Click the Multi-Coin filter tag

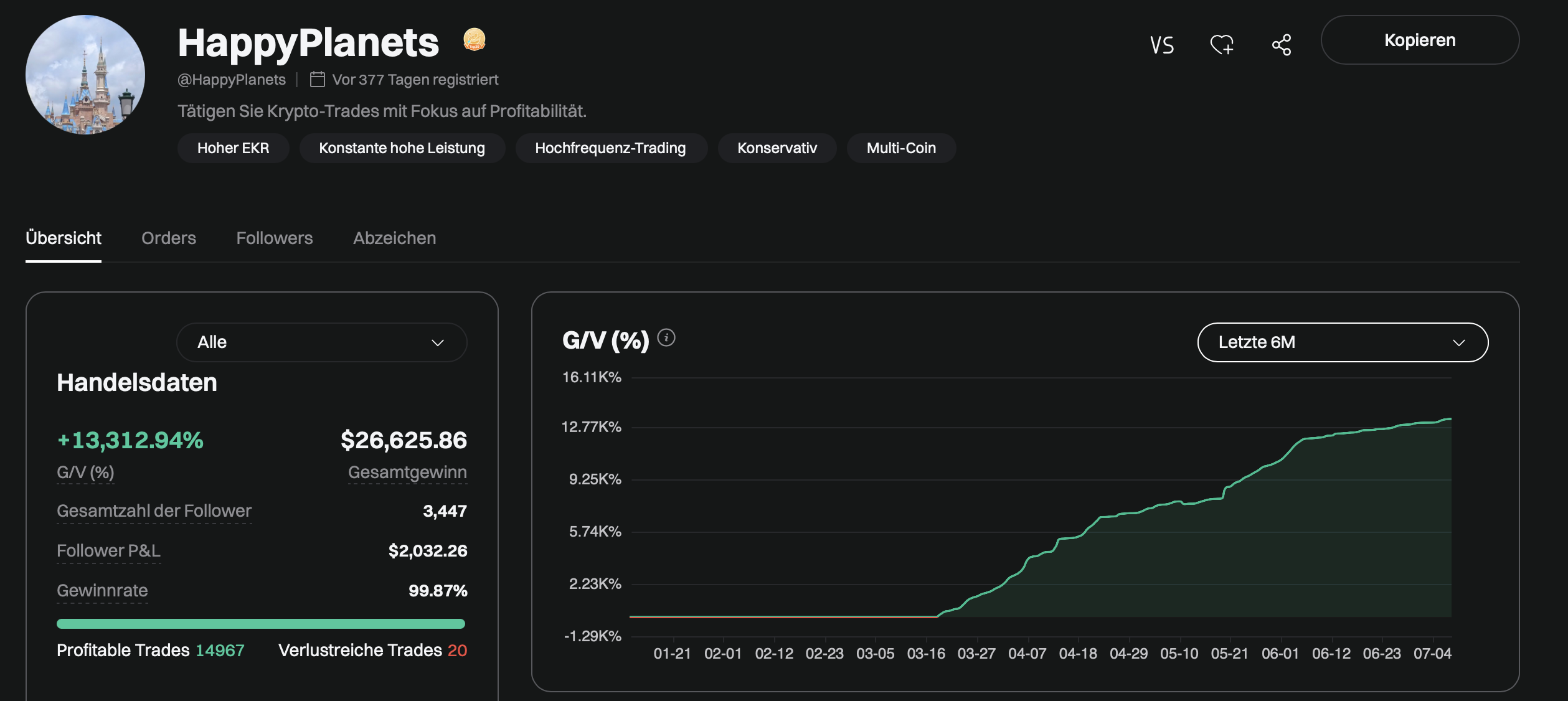pyautogui.click(x=901, y=147)
